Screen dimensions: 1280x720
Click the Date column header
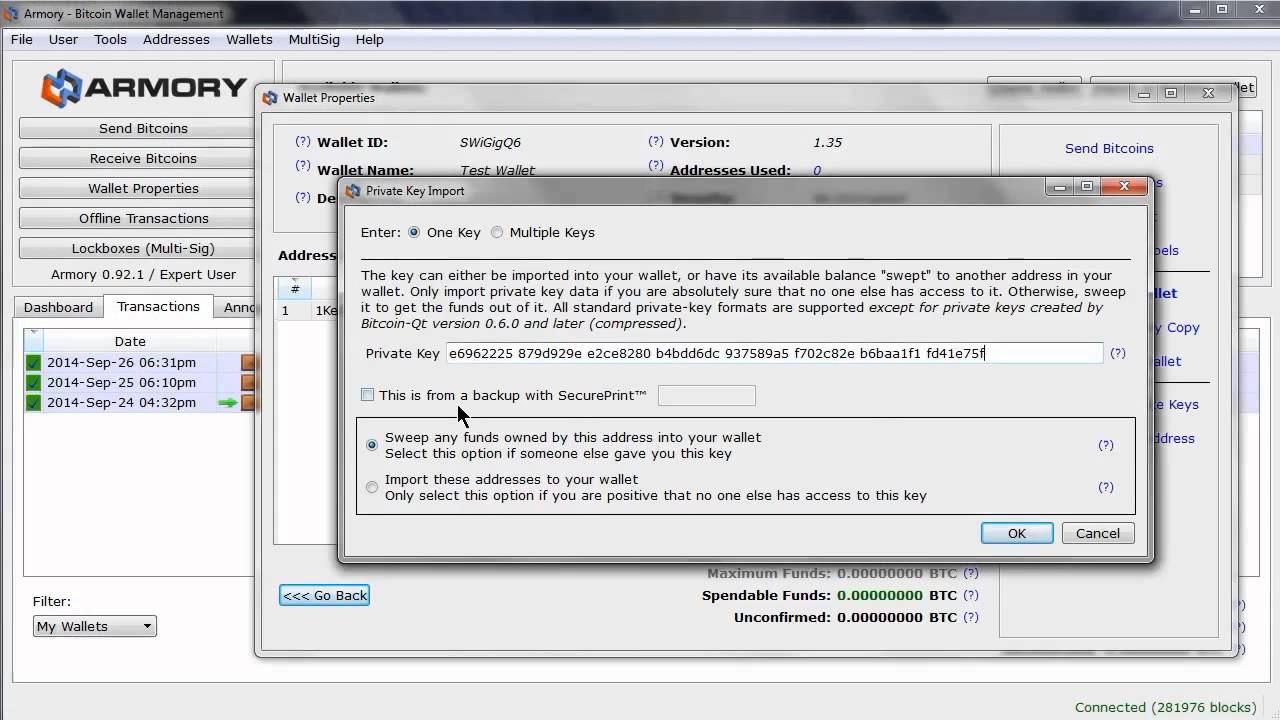130,341
